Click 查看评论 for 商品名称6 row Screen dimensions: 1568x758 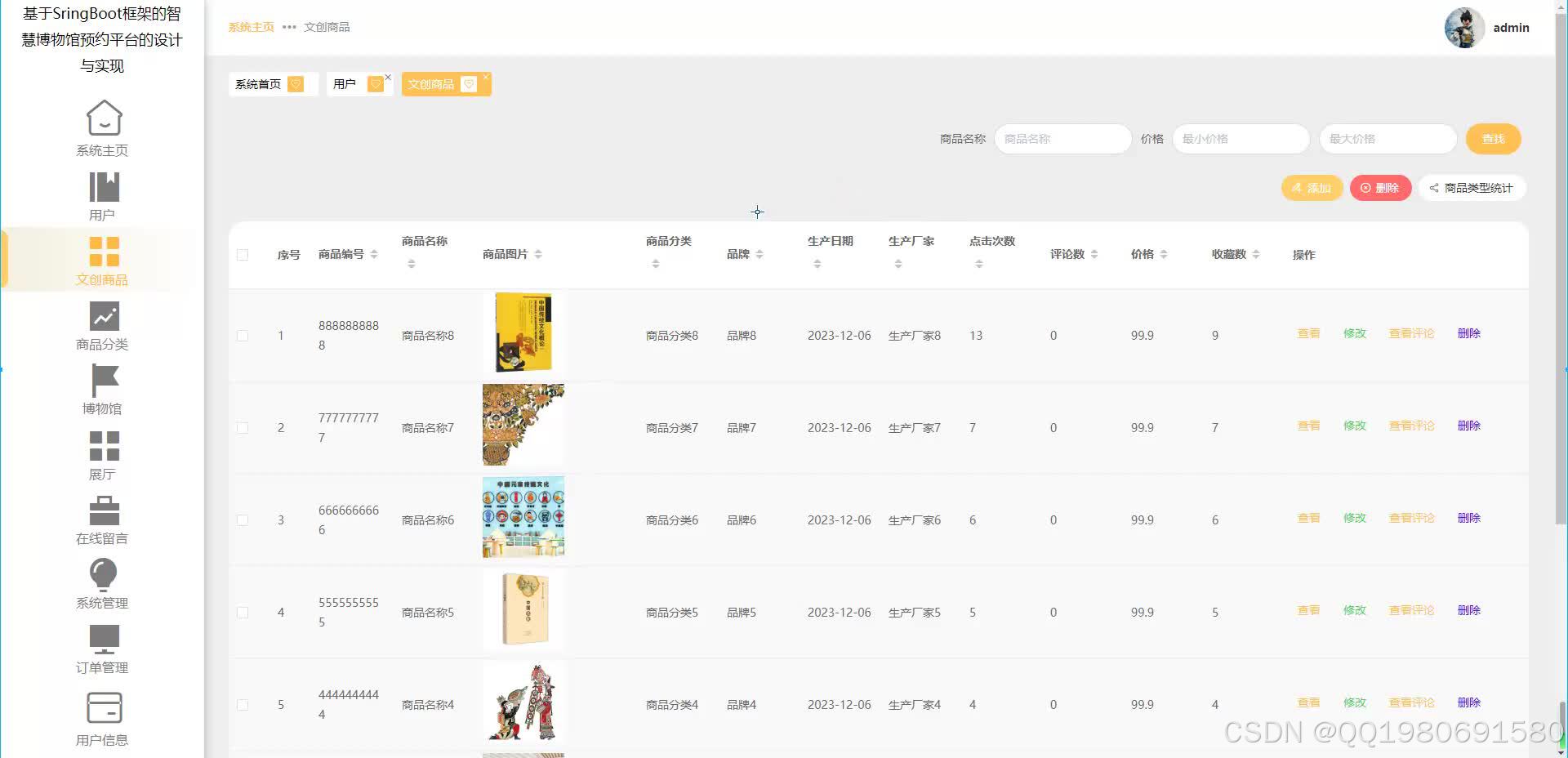click(1411, 518)
